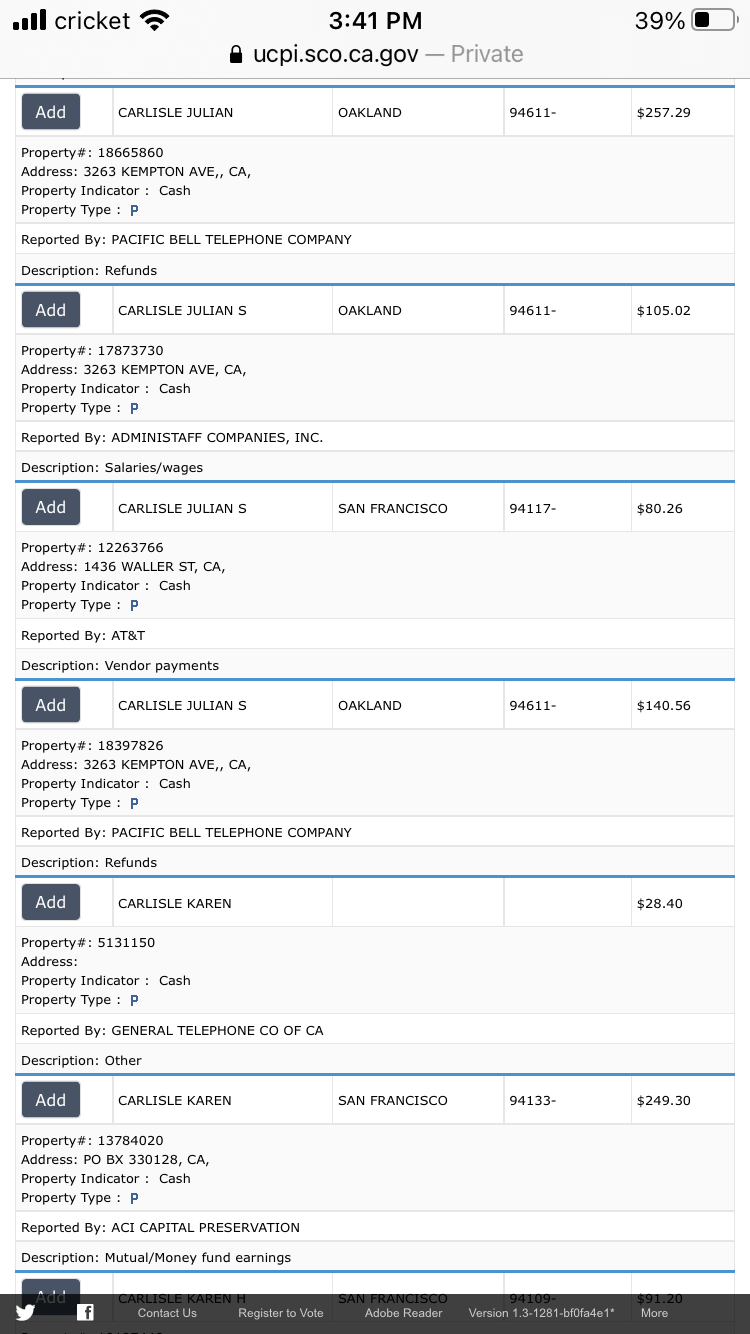This screenshot has width=750, height=1334.
Task: Add the $80.26 San Francisco property
Action: (x=51, y=507)
